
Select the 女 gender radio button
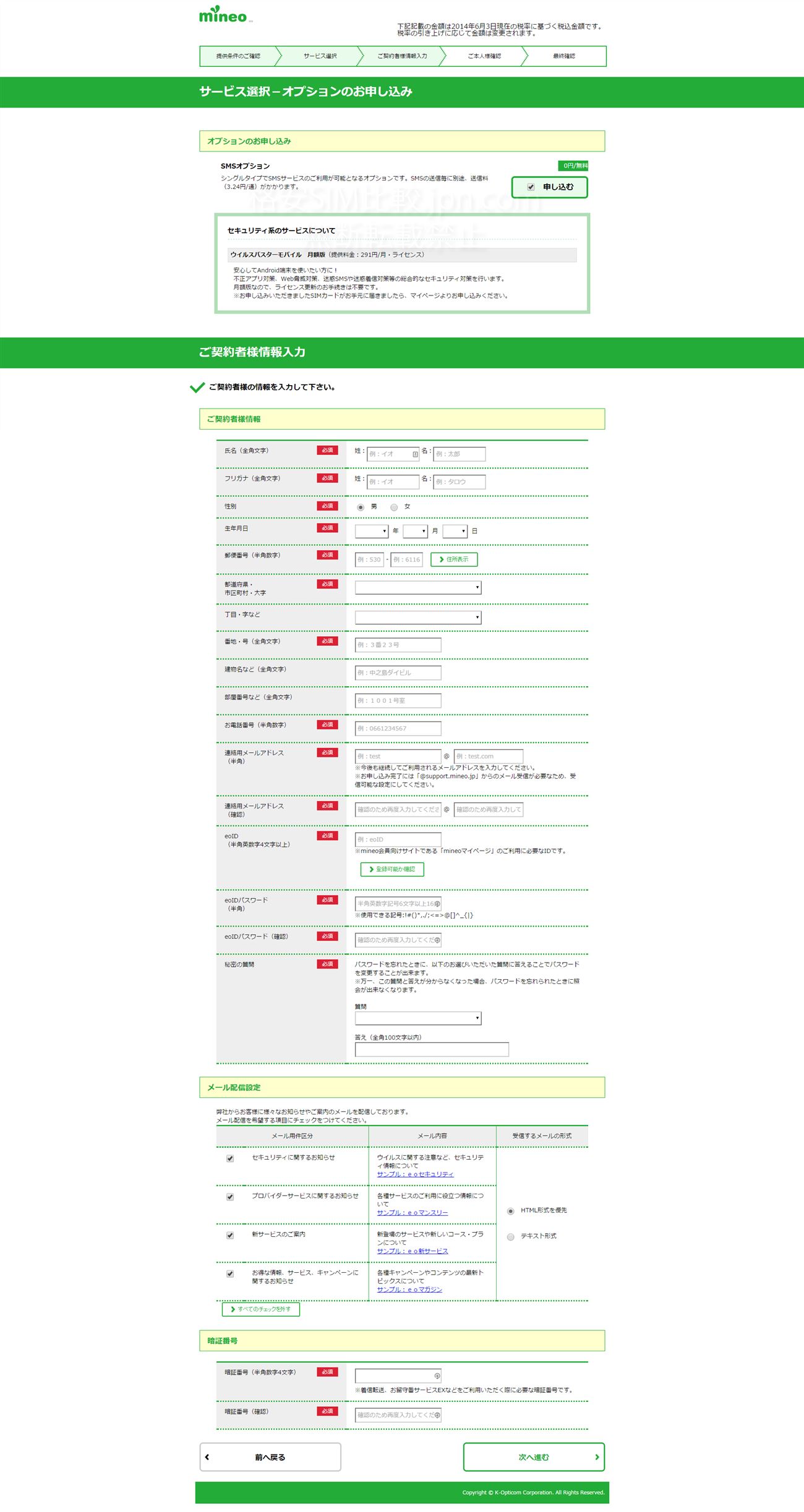(x=394, y=508)
